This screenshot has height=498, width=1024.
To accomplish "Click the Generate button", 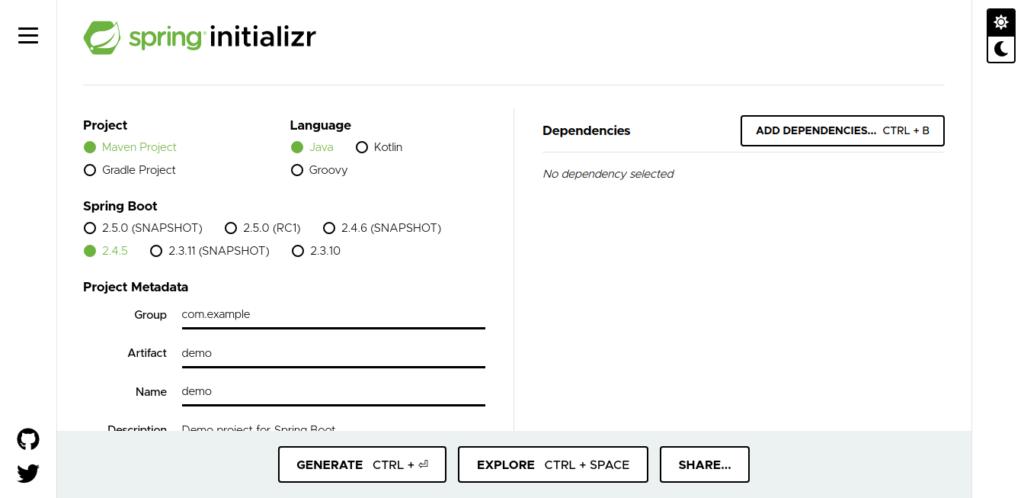I will tap(362, 465).
